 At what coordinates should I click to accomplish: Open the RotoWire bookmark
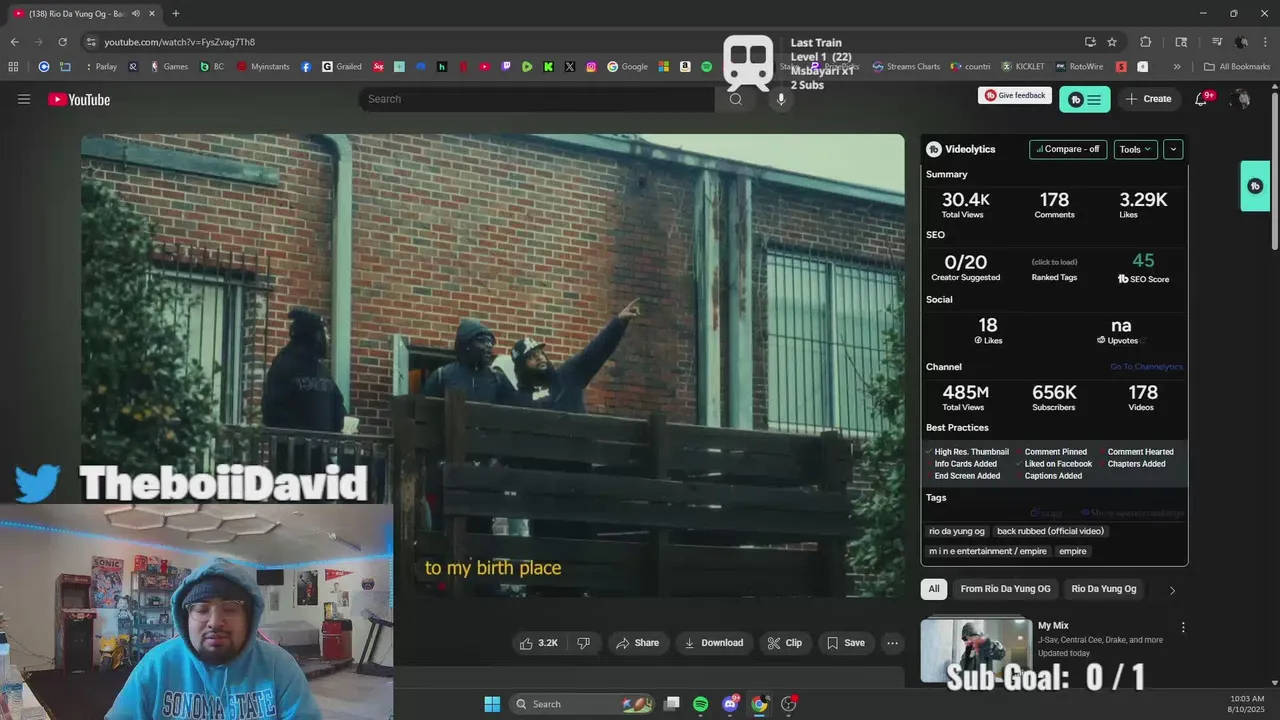(x=1078, y=67)
